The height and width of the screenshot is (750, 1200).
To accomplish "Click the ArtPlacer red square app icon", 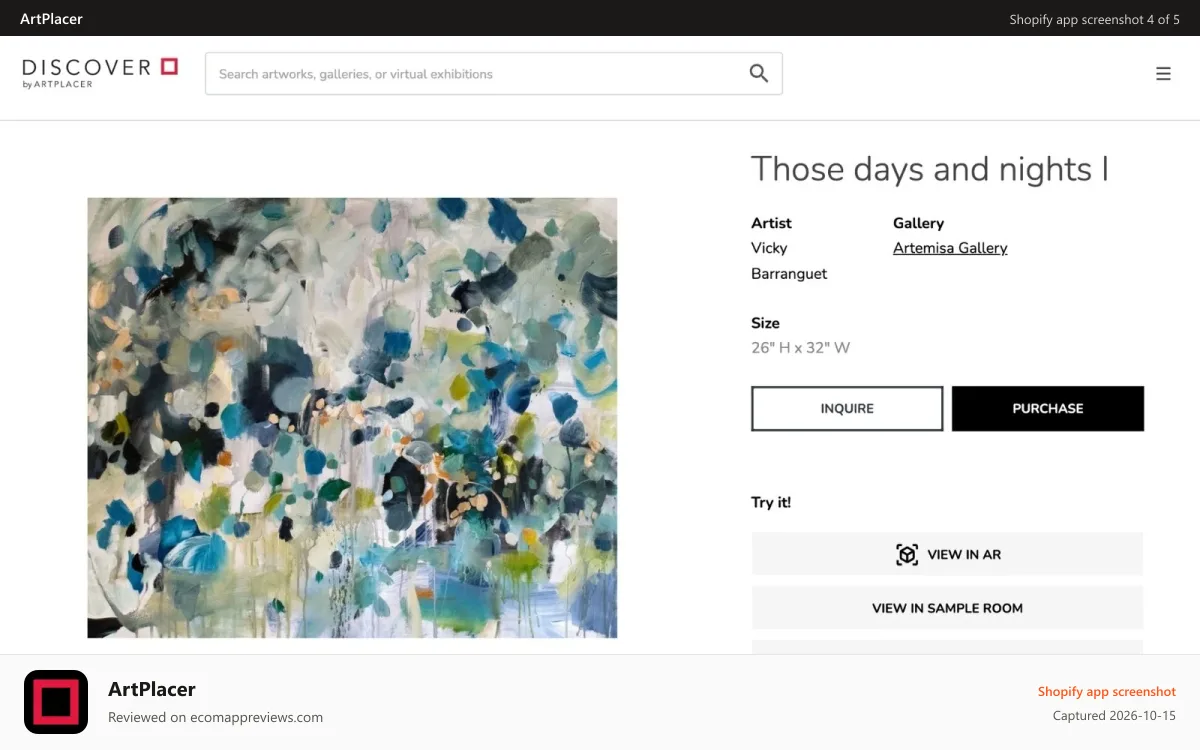I will (x=56, y=702).
